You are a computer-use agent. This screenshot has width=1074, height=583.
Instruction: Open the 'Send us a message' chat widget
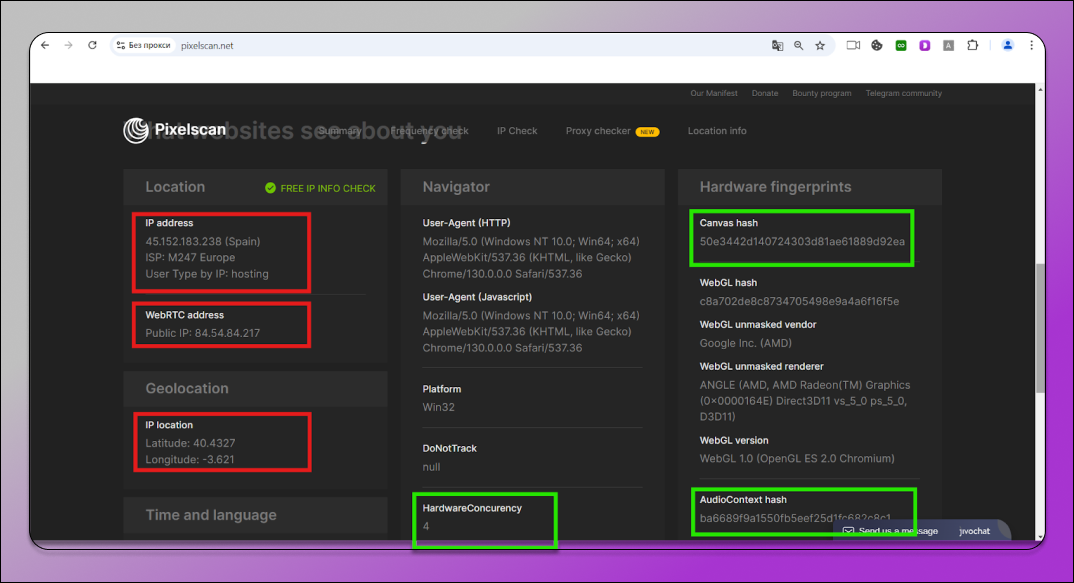click(x=890, y=531)
